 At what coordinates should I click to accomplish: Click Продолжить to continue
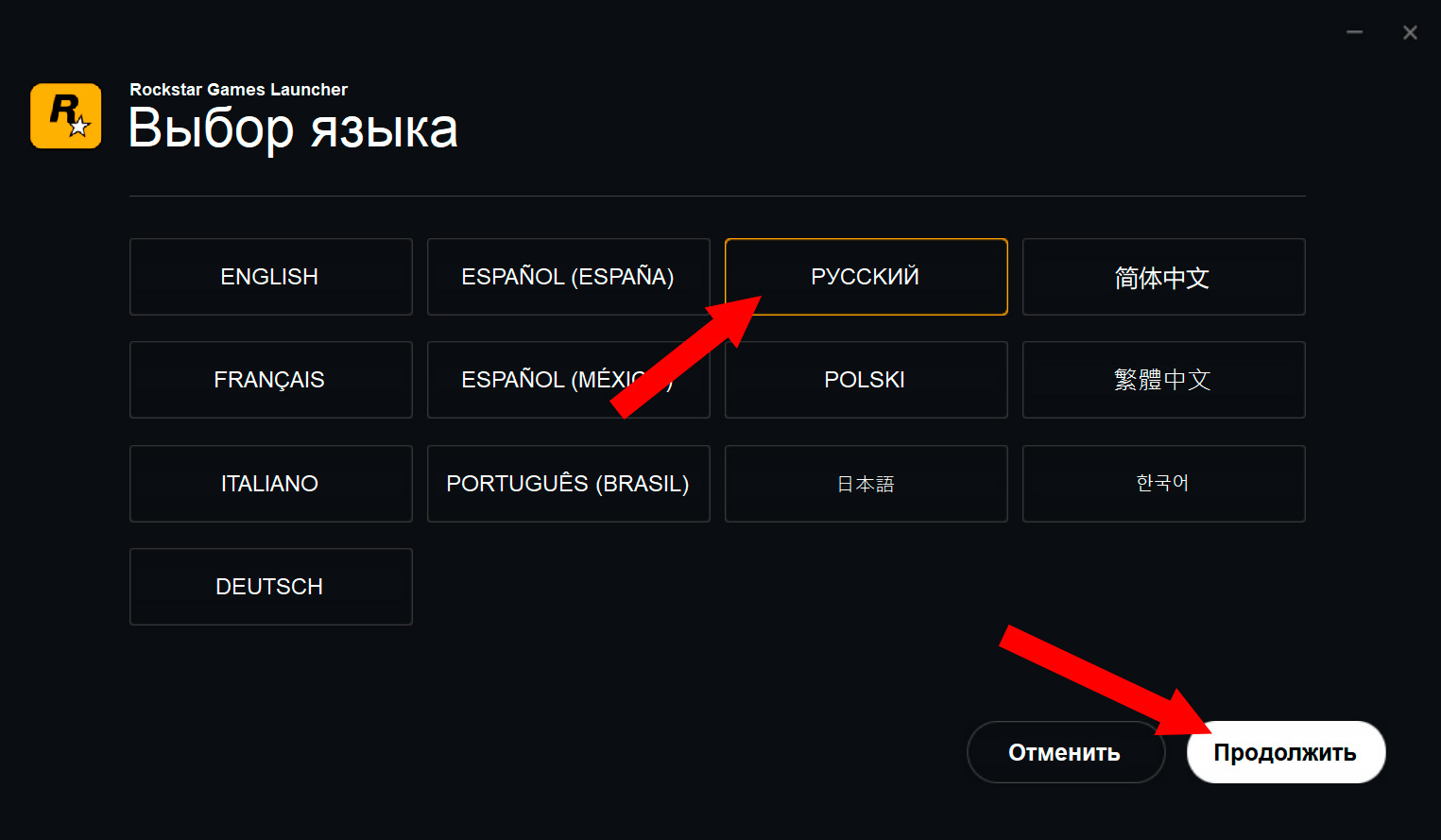1285,752
